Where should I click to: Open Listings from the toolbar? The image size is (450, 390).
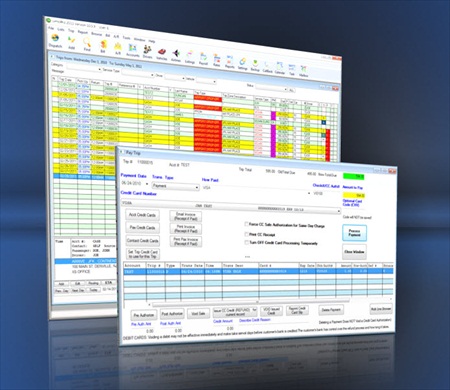click(x=190, y=57)
